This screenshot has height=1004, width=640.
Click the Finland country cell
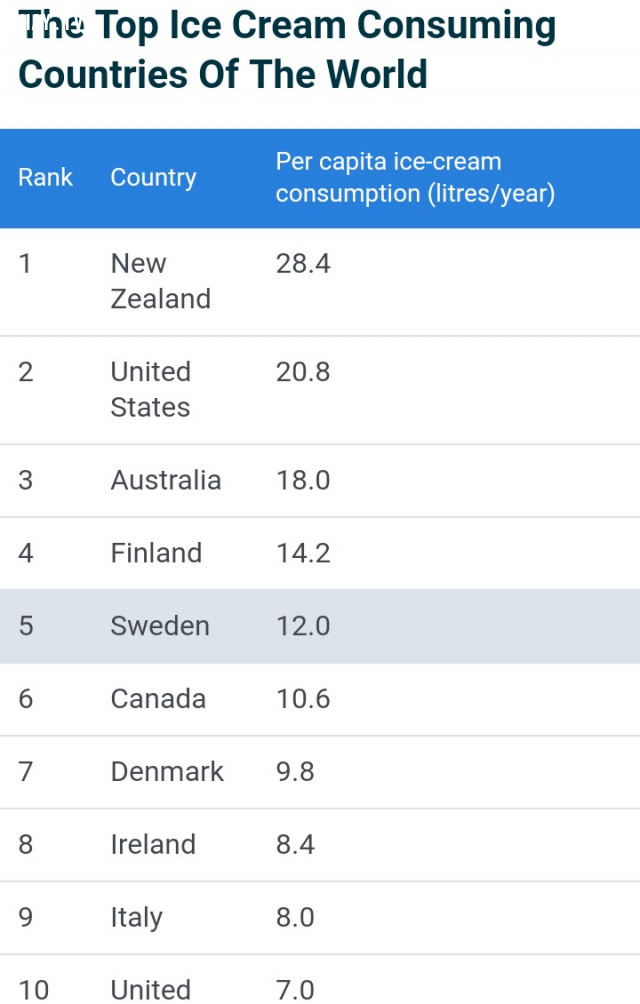(x=156, y=553)
